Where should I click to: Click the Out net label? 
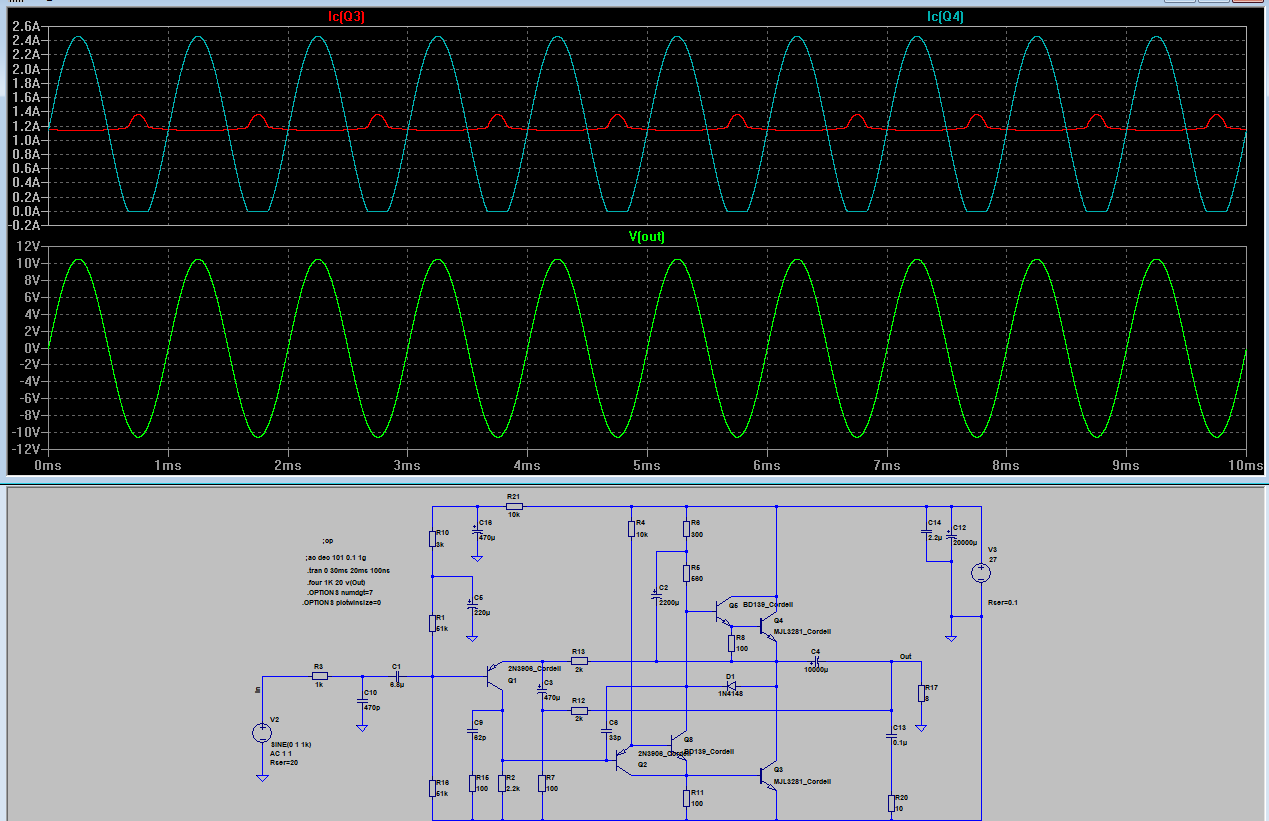(905, 656)
